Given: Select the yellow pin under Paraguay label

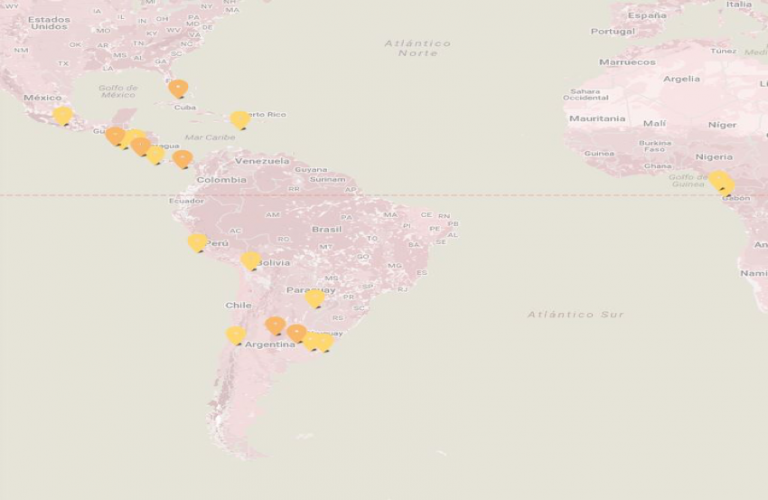Looking at the screenshot, I should [315, 299].
